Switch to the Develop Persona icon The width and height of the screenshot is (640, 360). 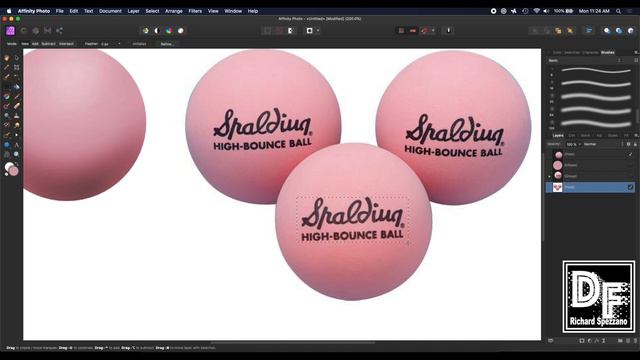tap(36, 31)
